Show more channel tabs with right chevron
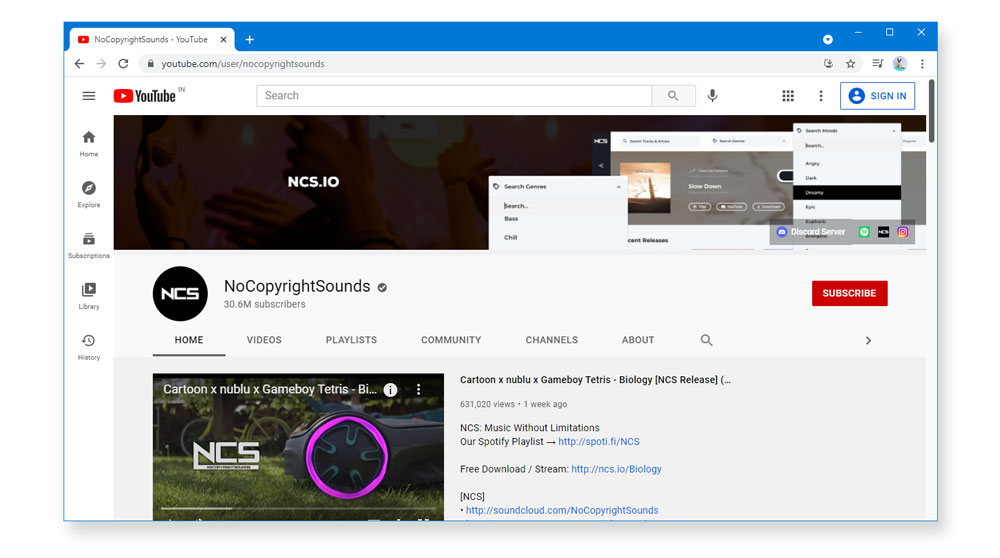This screenshot has width=1000, height=558. 868,341
